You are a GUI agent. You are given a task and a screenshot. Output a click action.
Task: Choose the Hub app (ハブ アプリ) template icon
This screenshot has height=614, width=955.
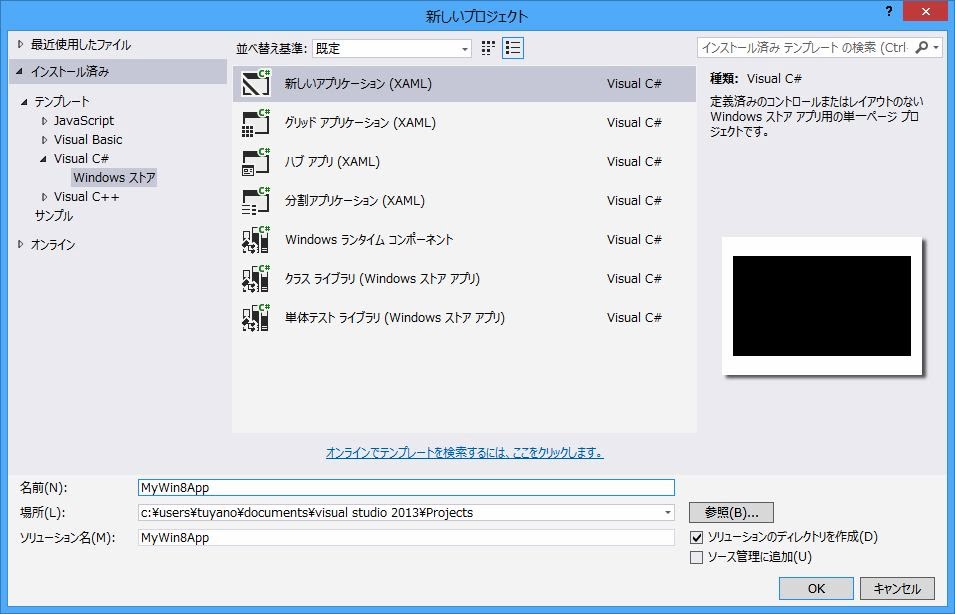coord(257,162)
